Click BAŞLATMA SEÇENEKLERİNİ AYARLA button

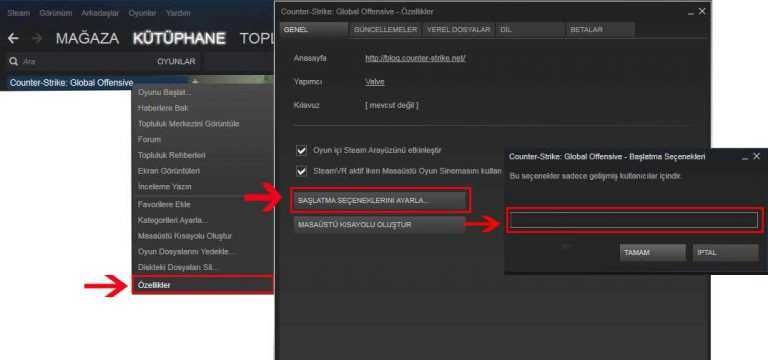click(380, 200)
